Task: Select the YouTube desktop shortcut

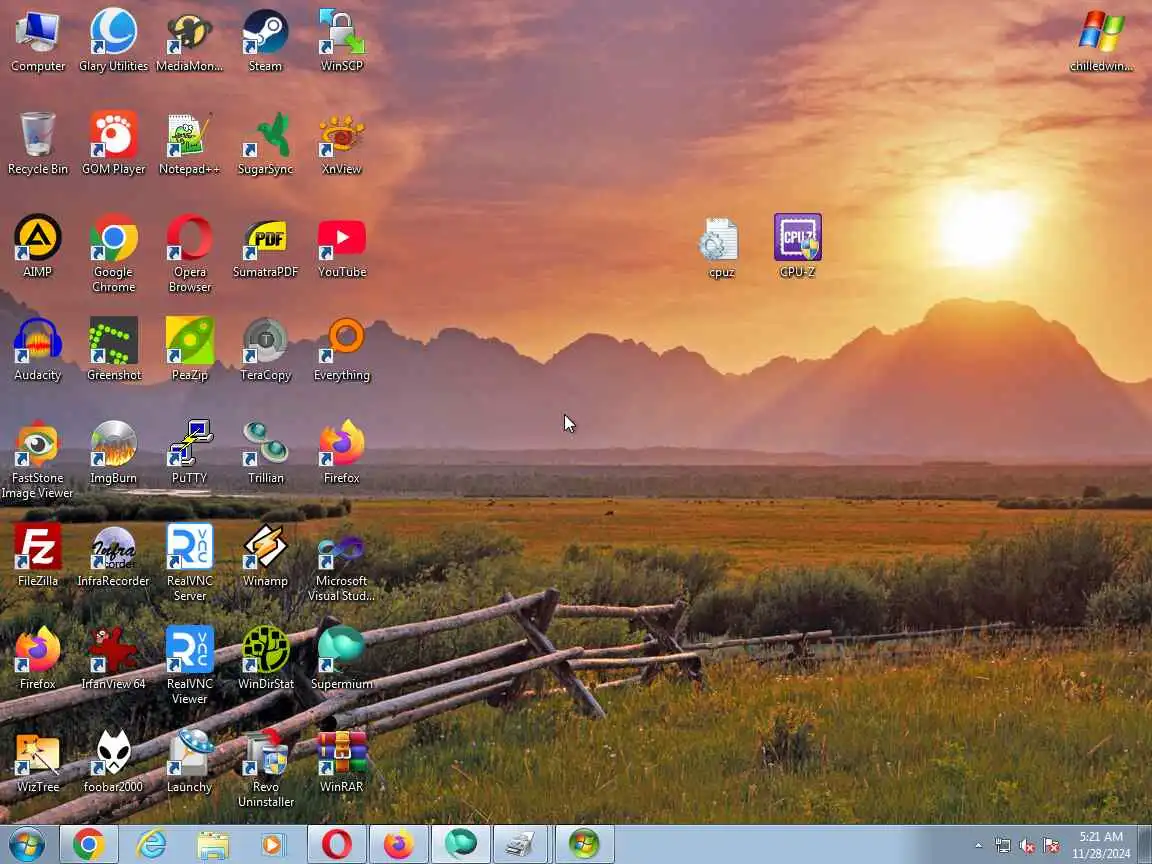Action: 342,247
